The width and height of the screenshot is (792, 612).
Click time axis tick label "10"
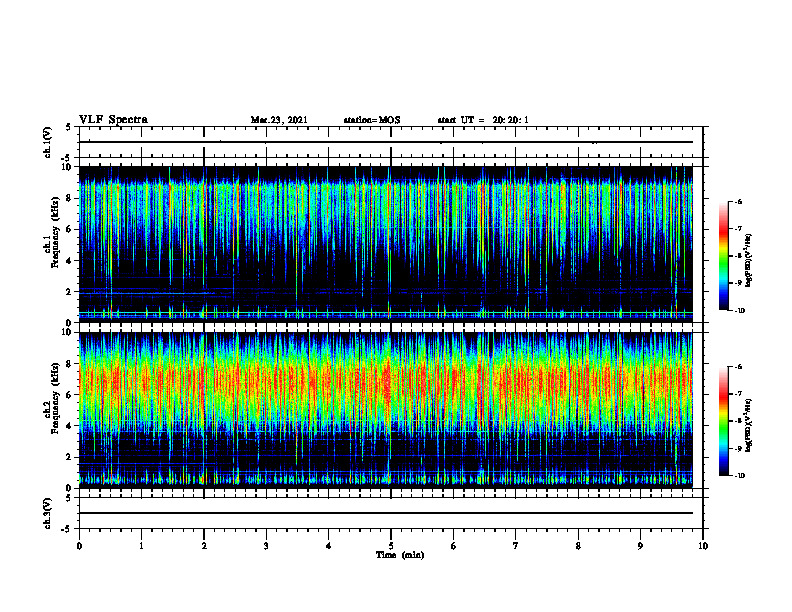(703, 546)
